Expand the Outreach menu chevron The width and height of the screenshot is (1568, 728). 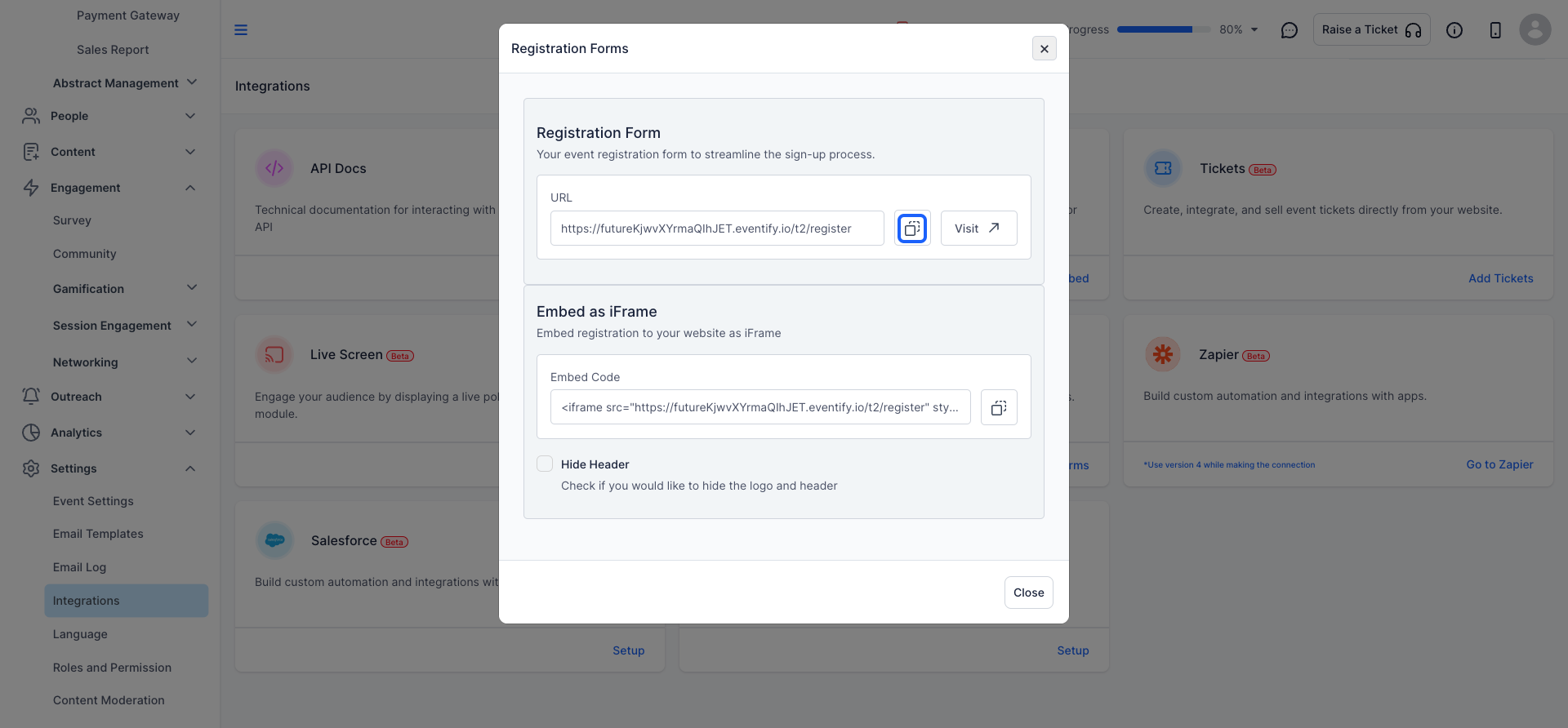(x=190, y=397)
